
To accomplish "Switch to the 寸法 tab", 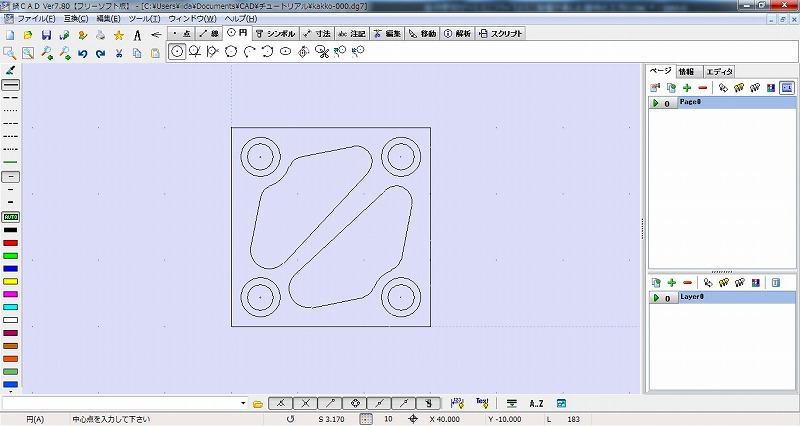I will 317,34.
